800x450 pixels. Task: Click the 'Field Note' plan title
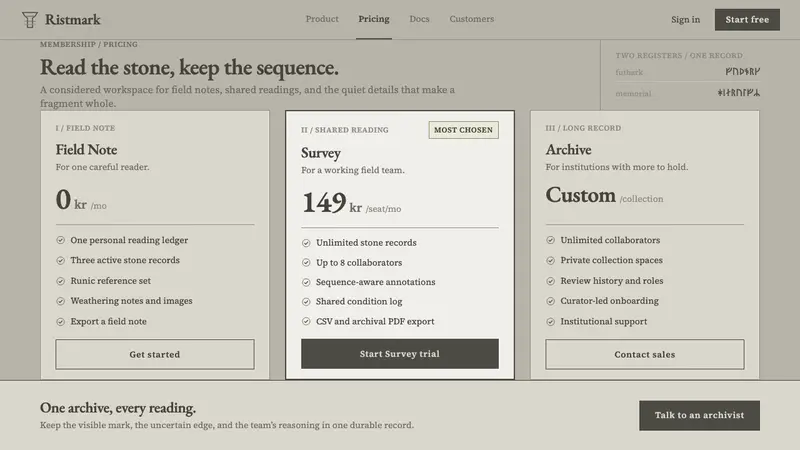click(x=86, y=149)
